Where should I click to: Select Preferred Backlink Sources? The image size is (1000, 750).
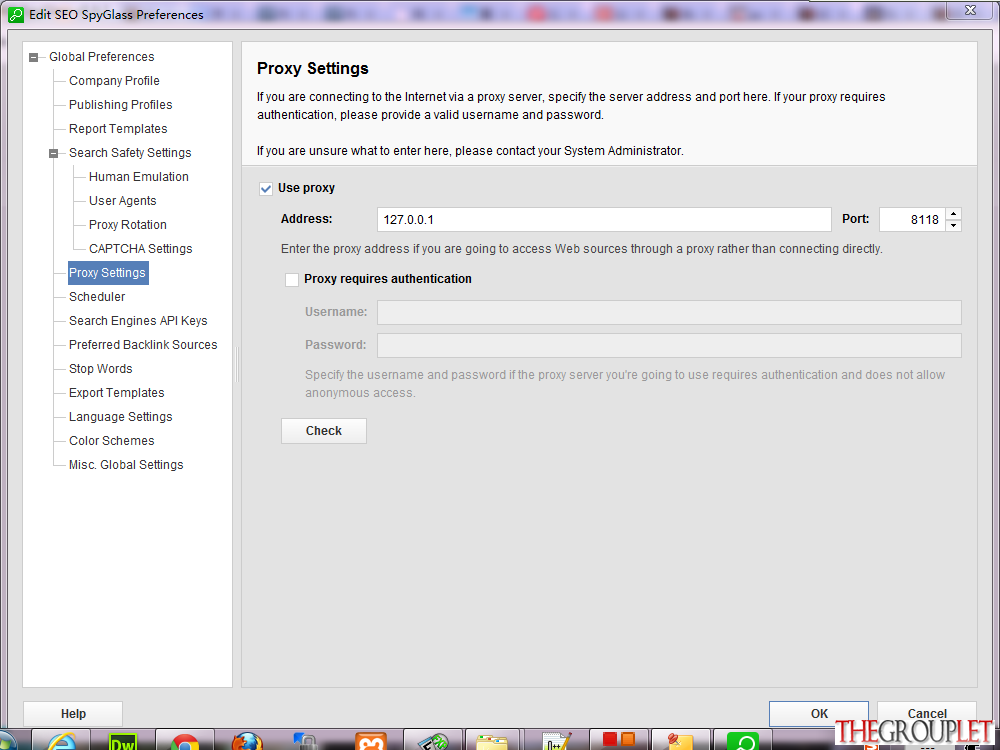pyautogui.click(x=143, y=344)
